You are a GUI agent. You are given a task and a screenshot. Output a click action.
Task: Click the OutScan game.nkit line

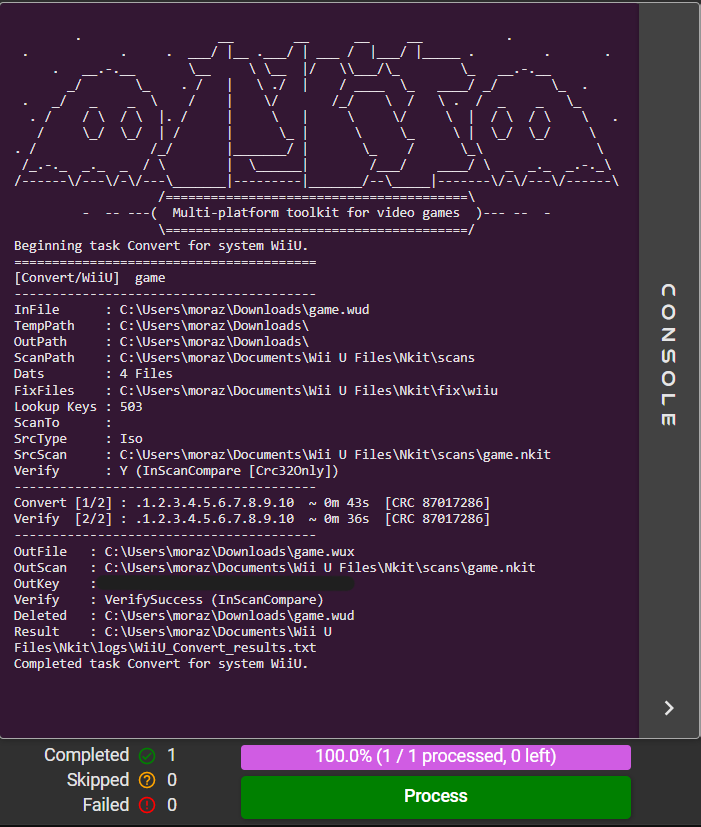275,568
